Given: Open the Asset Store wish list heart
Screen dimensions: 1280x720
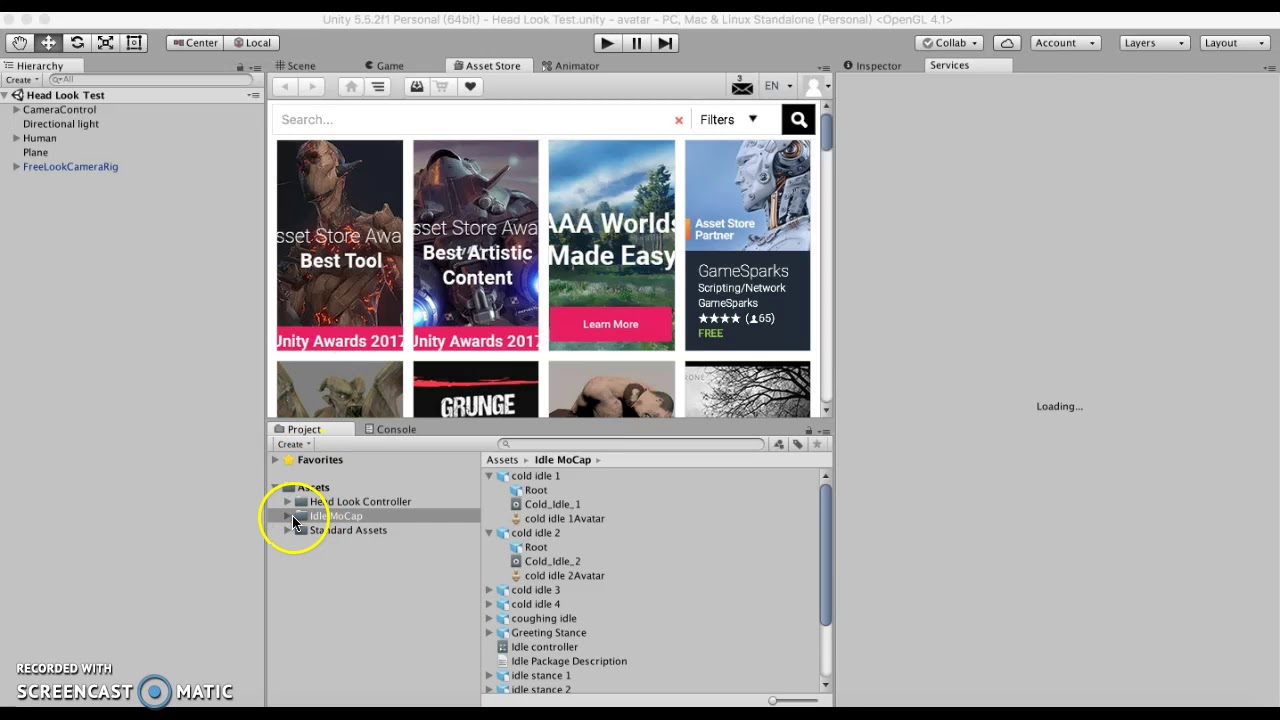Looking at the screenshot, I should (470, 87).
